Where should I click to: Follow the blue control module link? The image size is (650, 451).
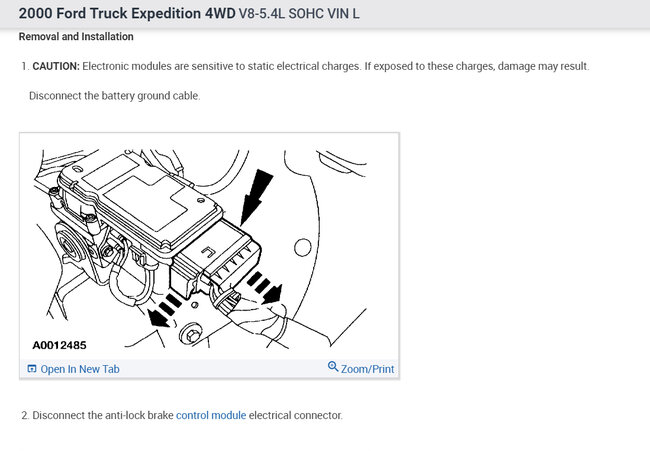pyautogui.click(x=211, y=415)
